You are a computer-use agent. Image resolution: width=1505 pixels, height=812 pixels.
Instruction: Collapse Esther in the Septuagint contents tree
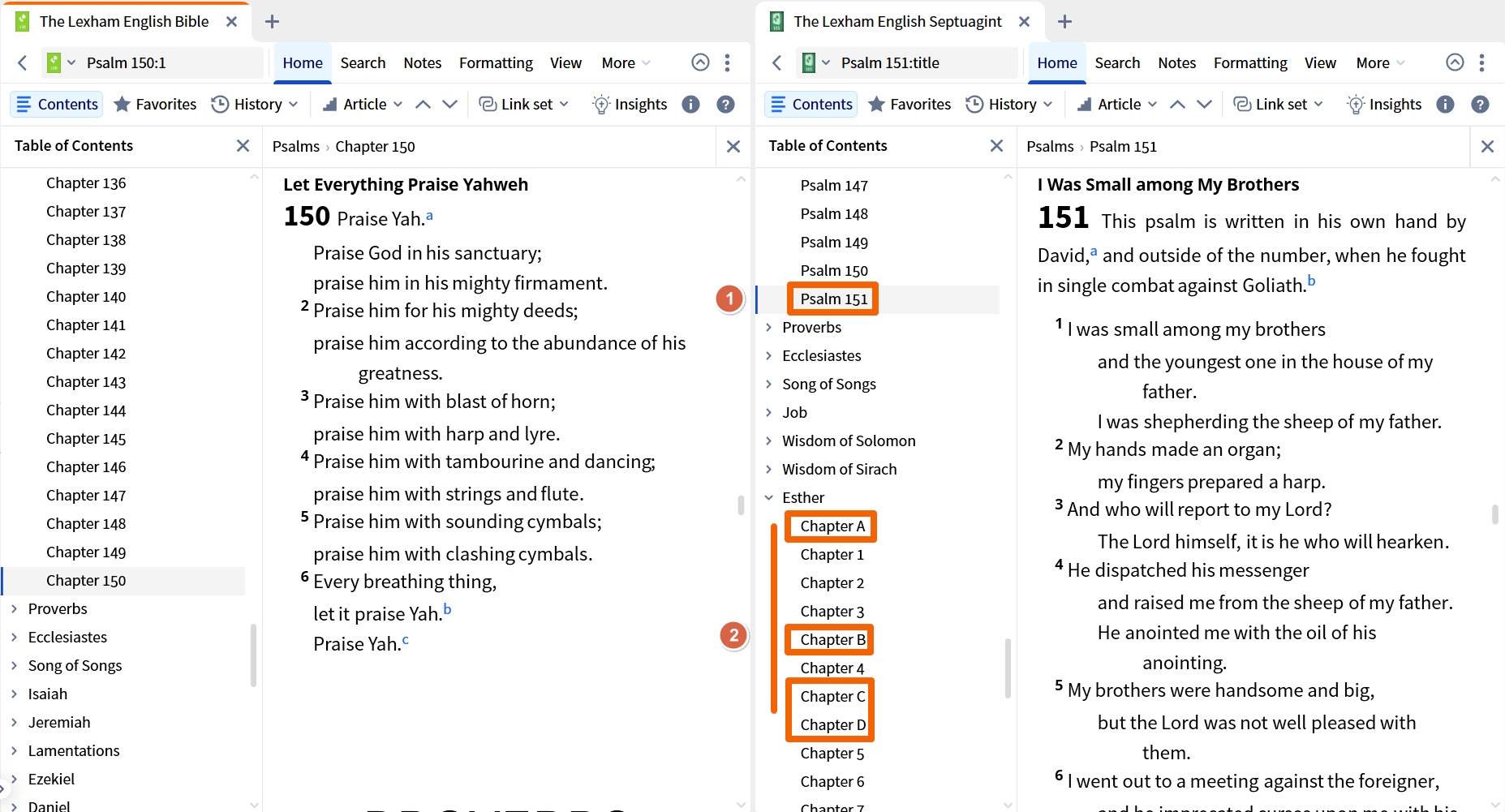point(768,498)
